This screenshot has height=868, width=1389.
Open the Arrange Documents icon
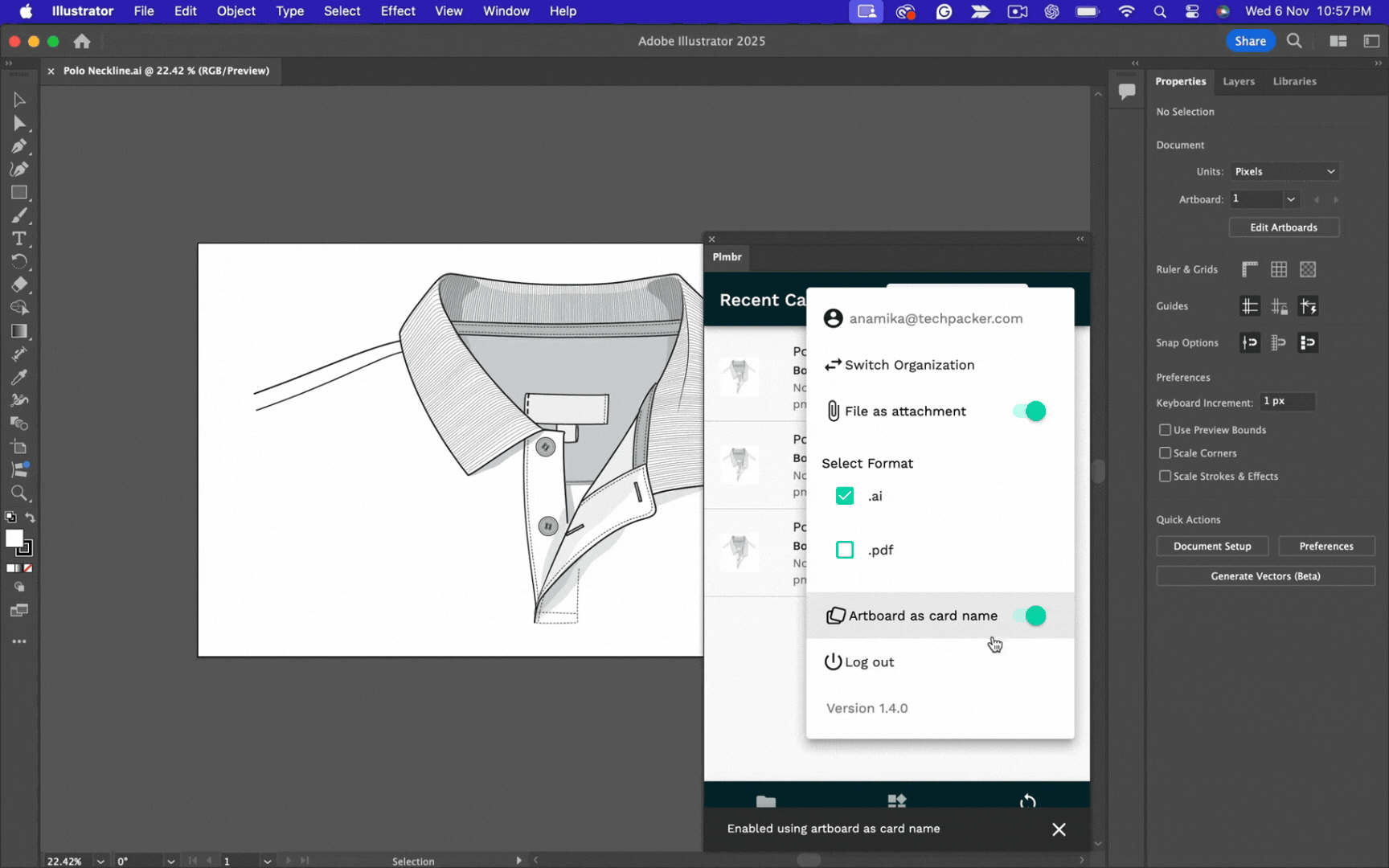tap(1338, 41)
